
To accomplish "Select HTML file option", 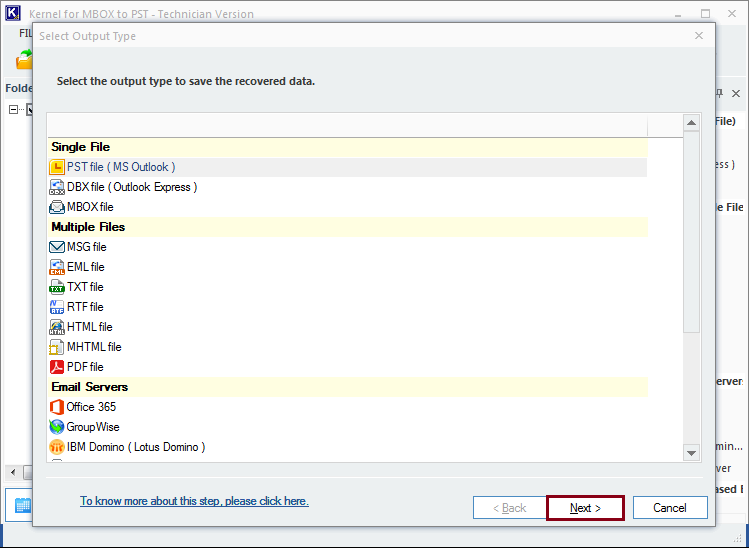I will tap(348, 327).
